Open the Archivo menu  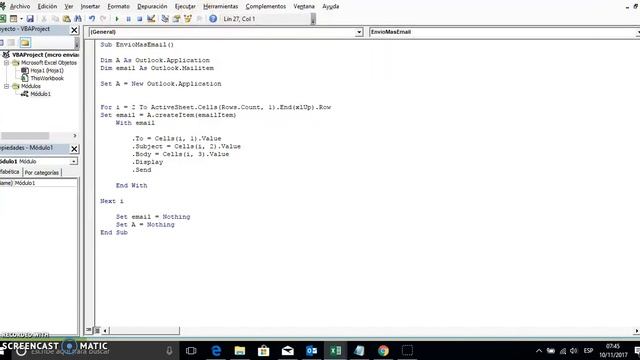tap(20, 7)
